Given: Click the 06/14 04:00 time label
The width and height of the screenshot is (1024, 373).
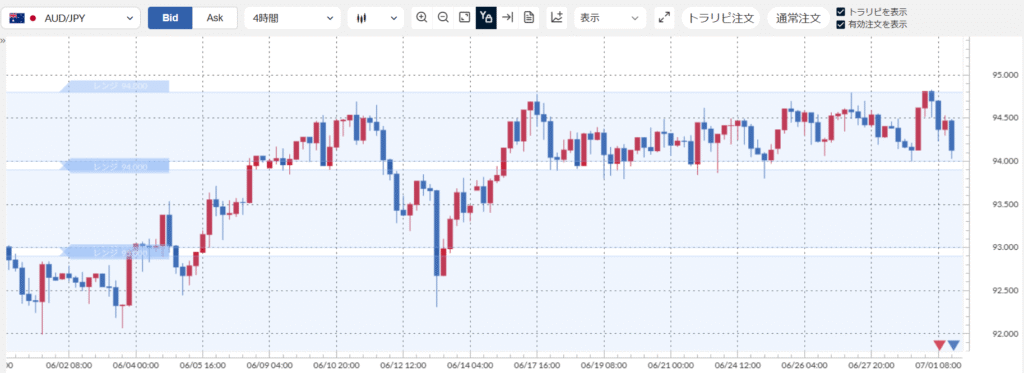Looking at the screenshot, I should (x=470, y=366).
